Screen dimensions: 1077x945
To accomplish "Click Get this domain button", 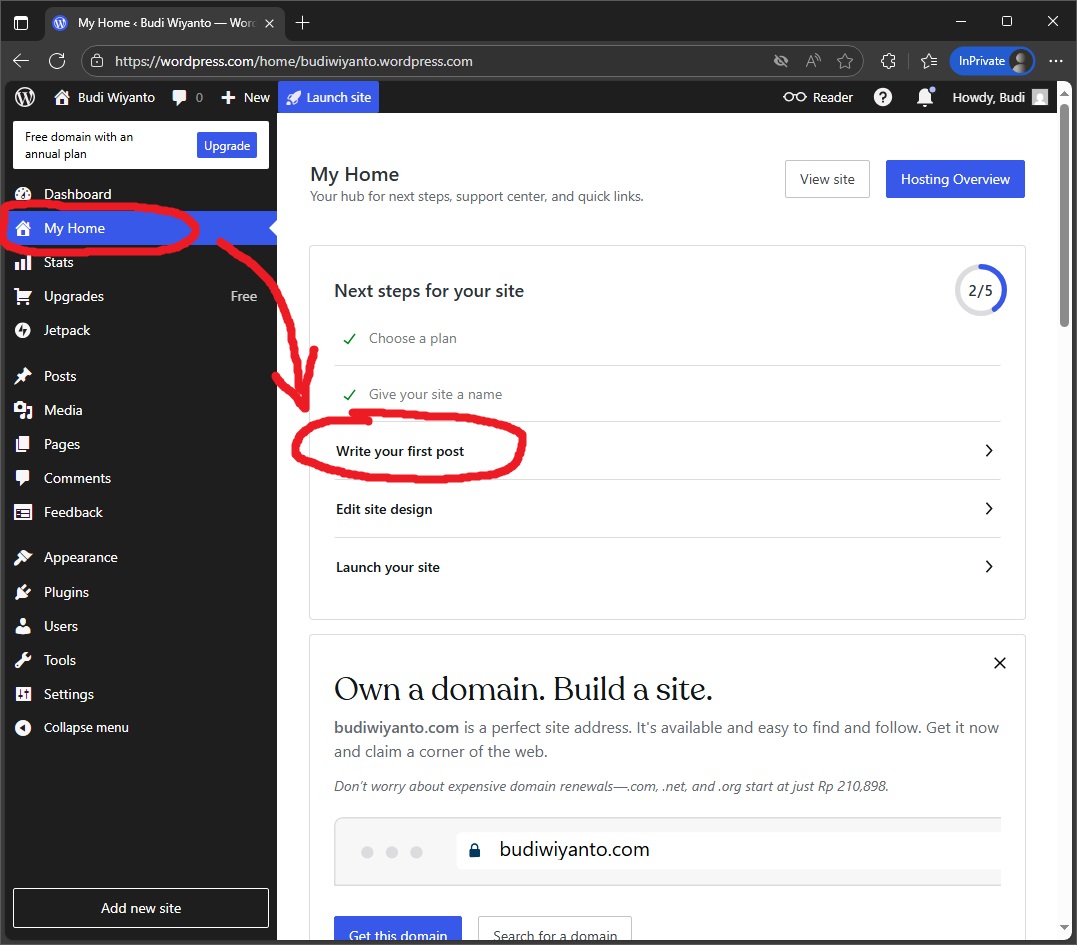I will click(398, 931).
